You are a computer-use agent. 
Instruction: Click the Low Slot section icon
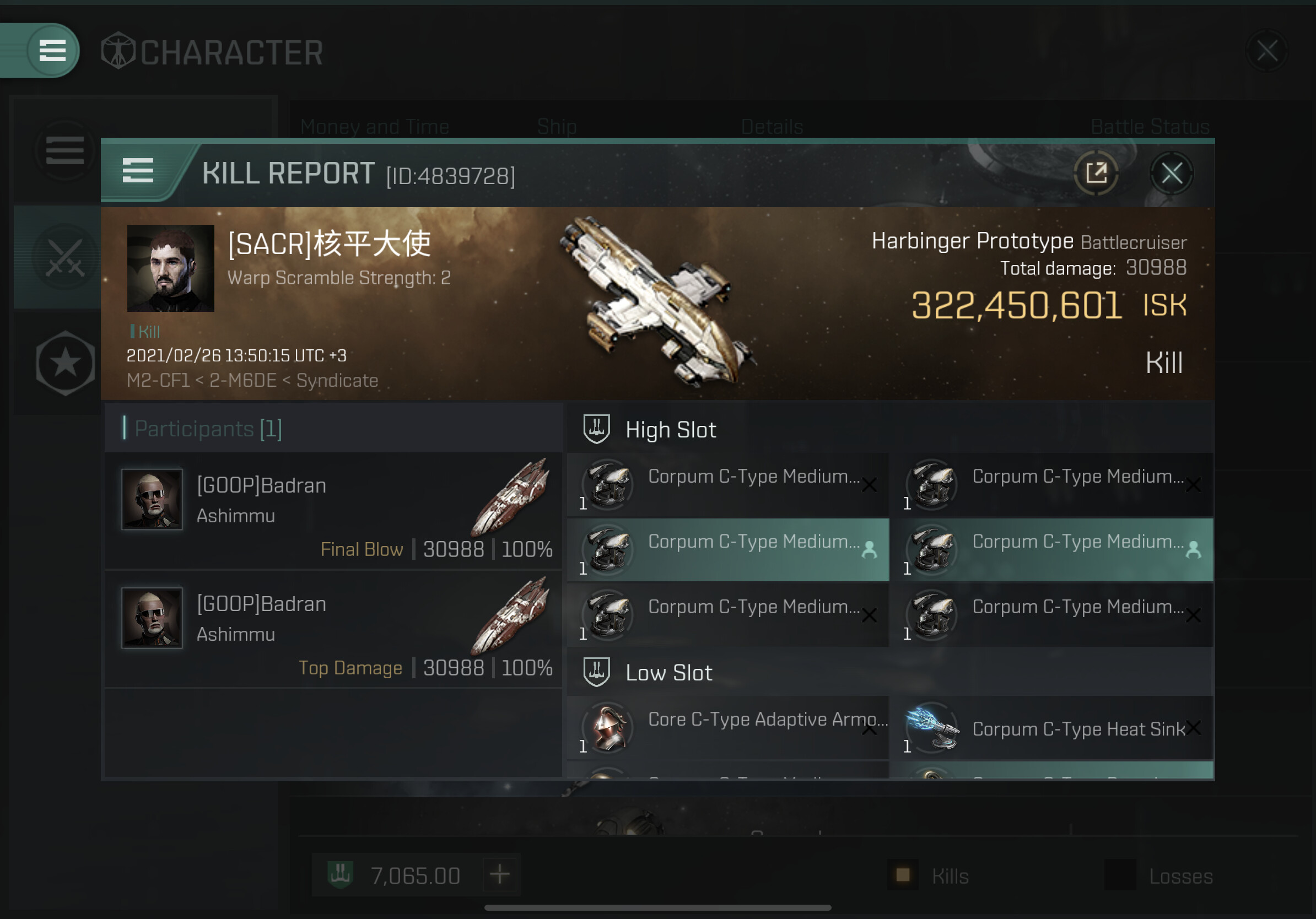pos(596,672)
